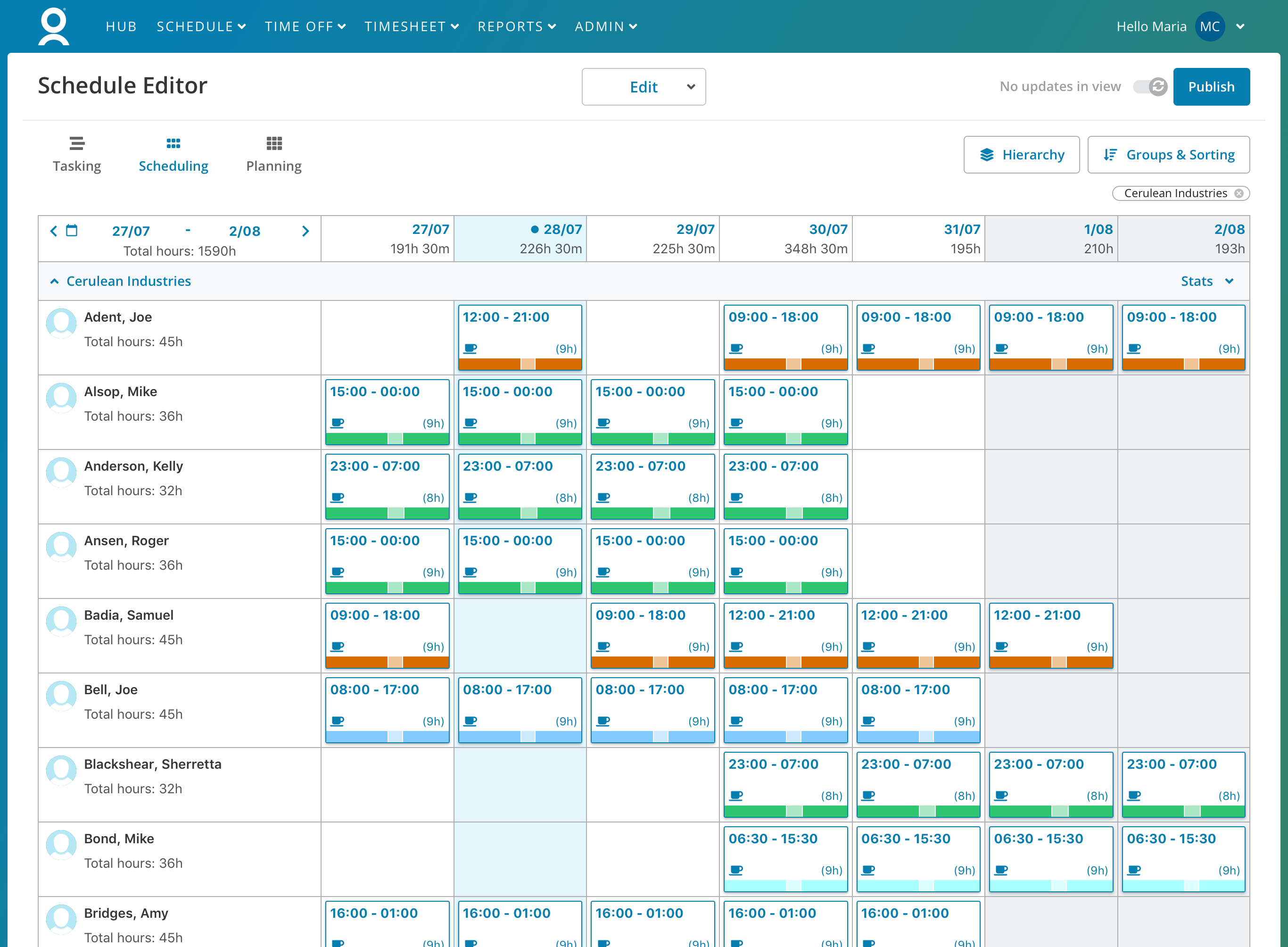Click Joe Adent's avatar
This screenshot has height=947, width=1288.
[61, 324]
